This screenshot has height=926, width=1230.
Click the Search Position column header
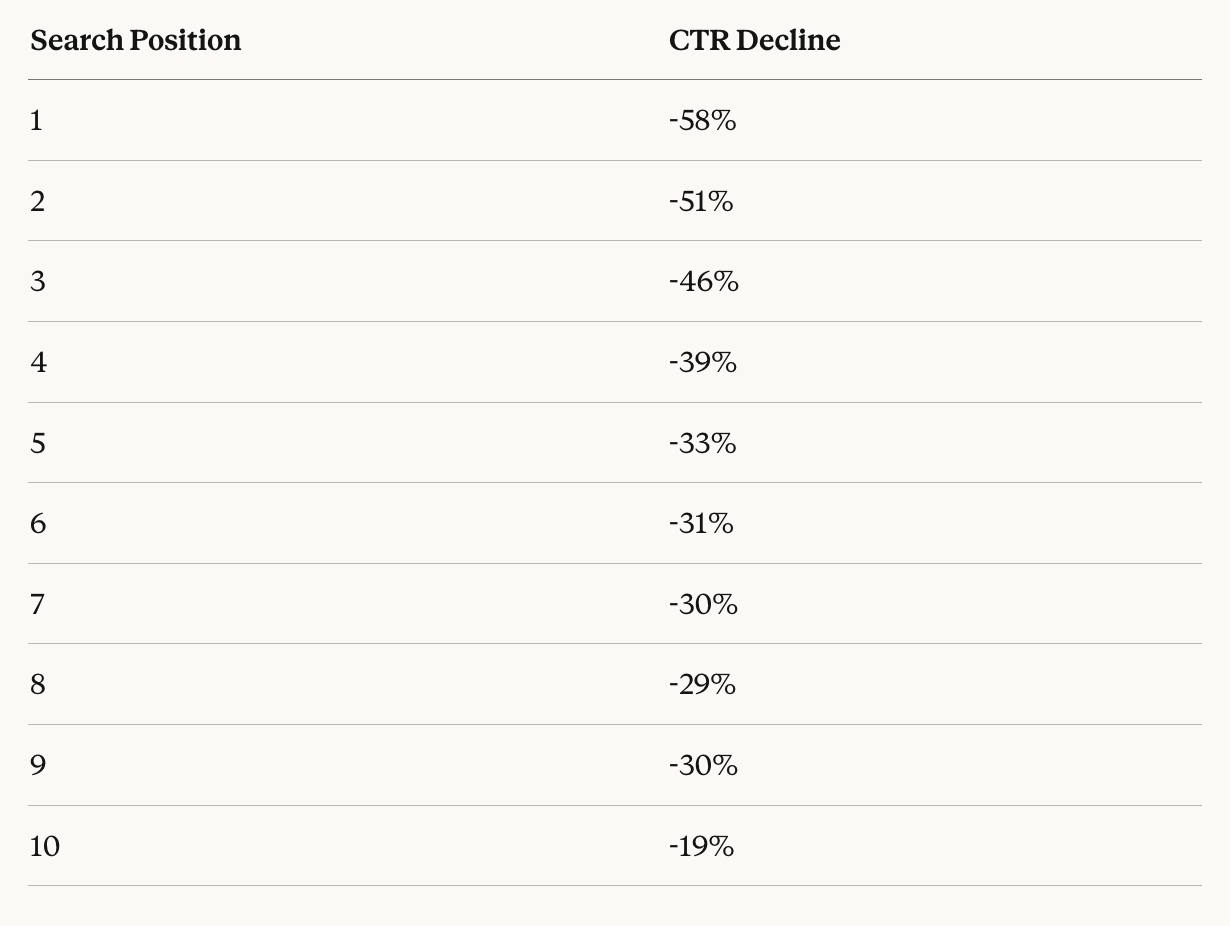(x=136, y=41)
